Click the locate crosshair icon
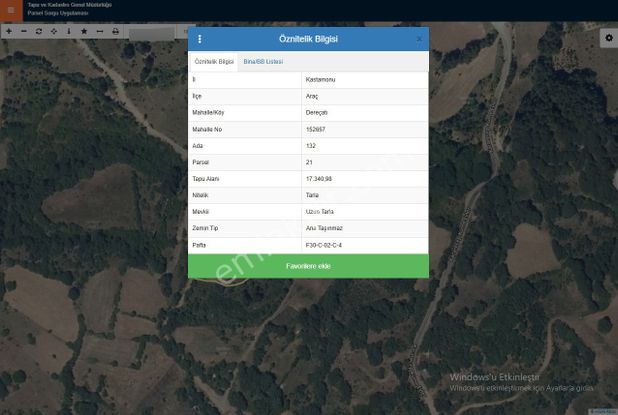 click(x=54, y=32)
